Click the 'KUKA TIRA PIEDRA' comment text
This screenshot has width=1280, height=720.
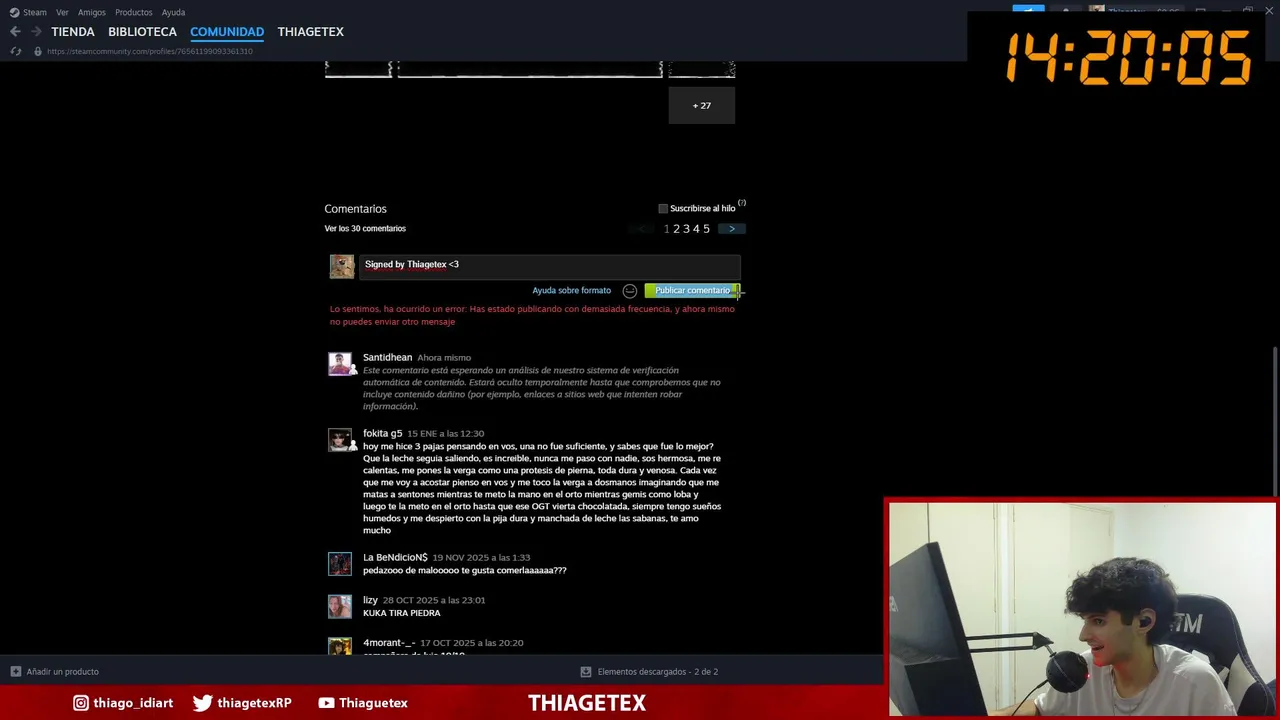(401, 613)
